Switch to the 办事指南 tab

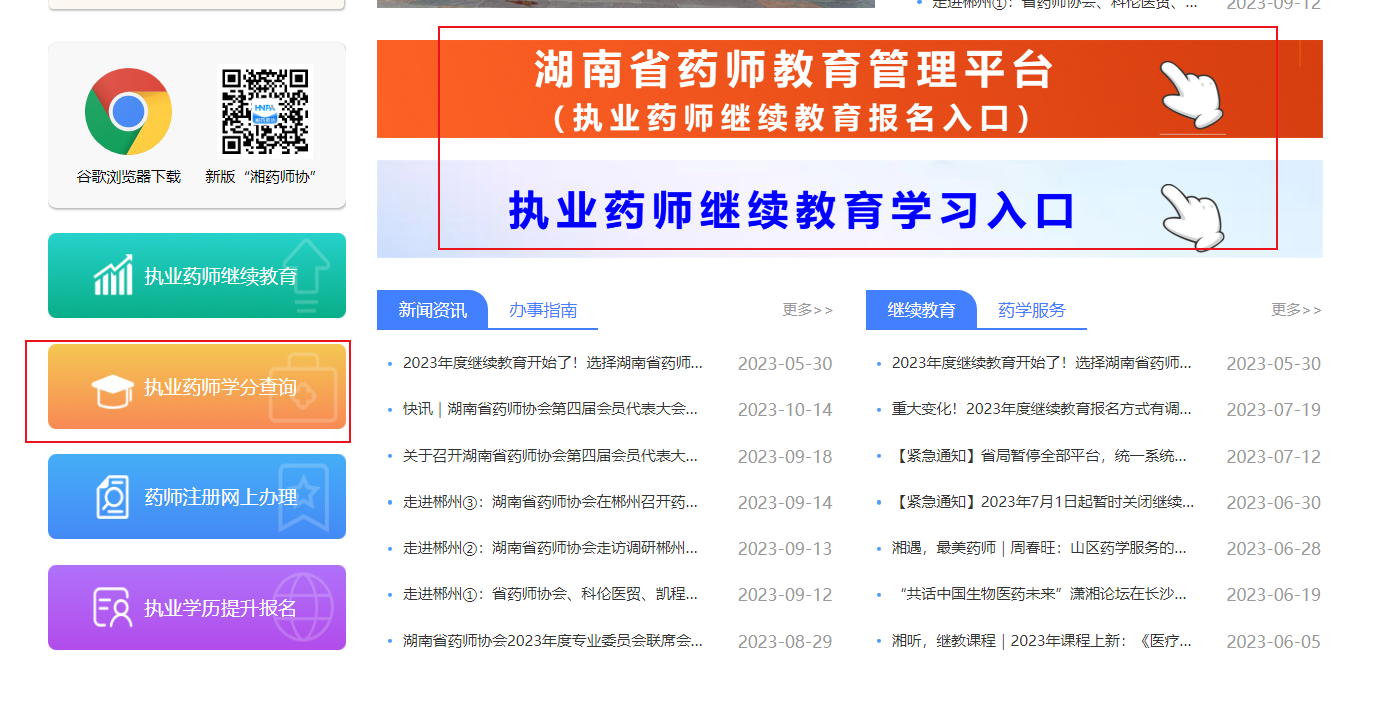tap(543, 310)
